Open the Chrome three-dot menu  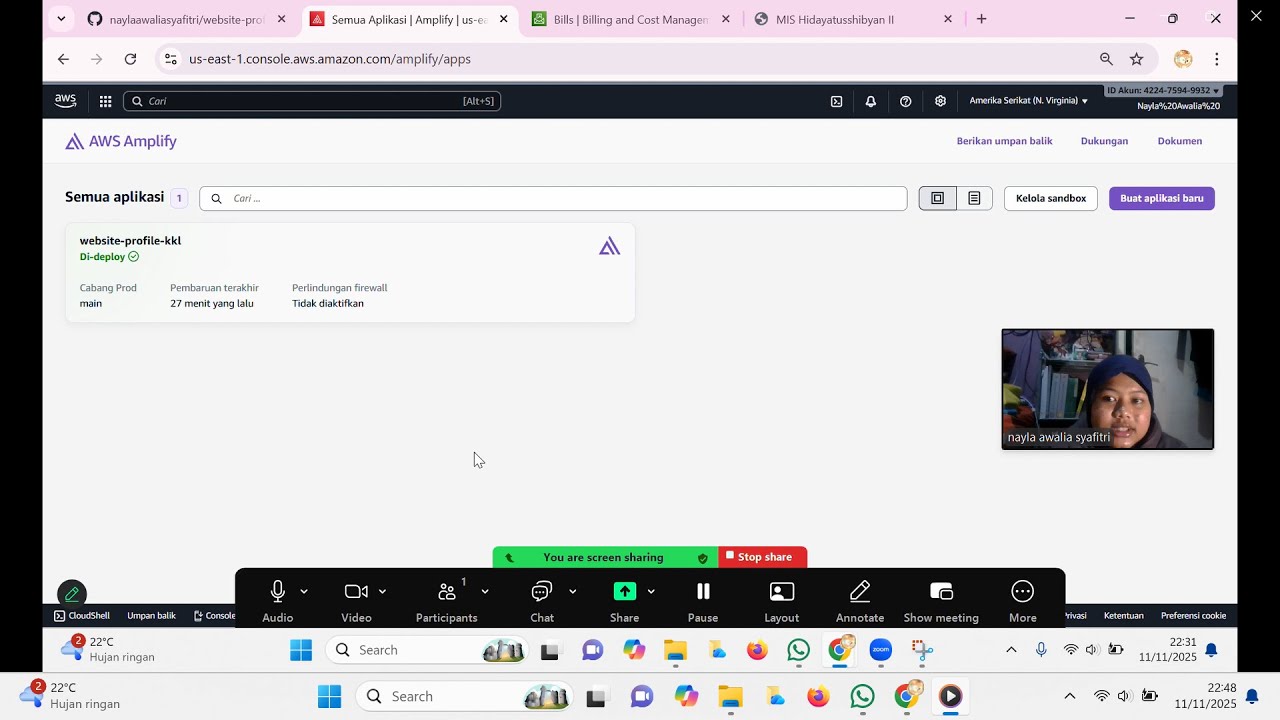coord(1217,59)
